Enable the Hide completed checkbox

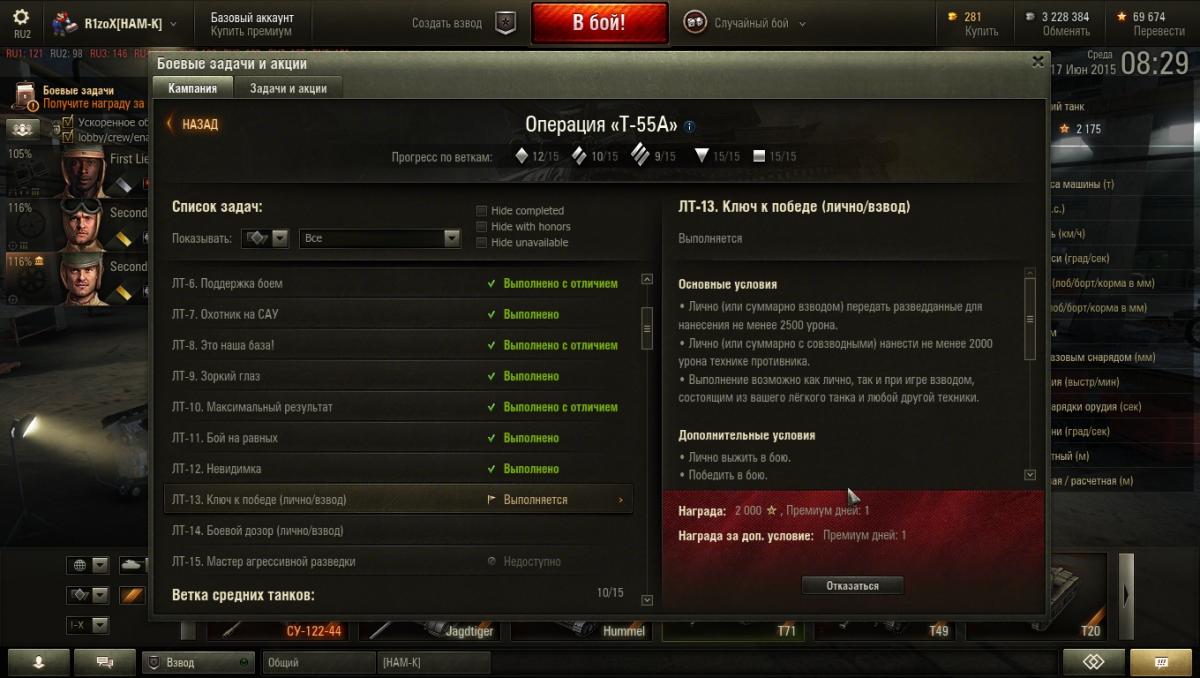(x=482, y=211)
